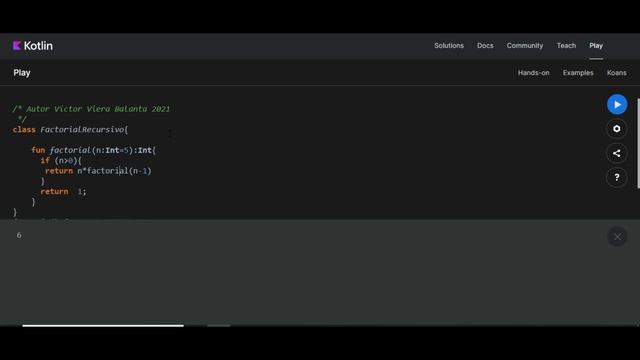Go to the Community section

tap(524, 46)
